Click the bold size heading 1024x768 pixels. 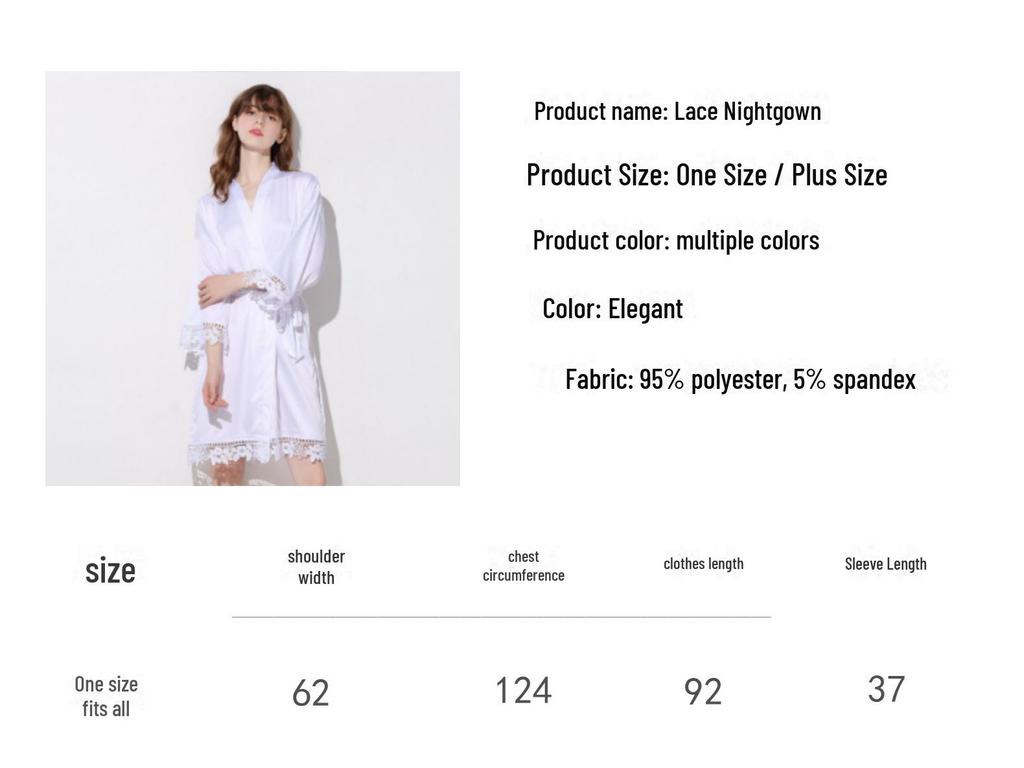click(110, 571)
